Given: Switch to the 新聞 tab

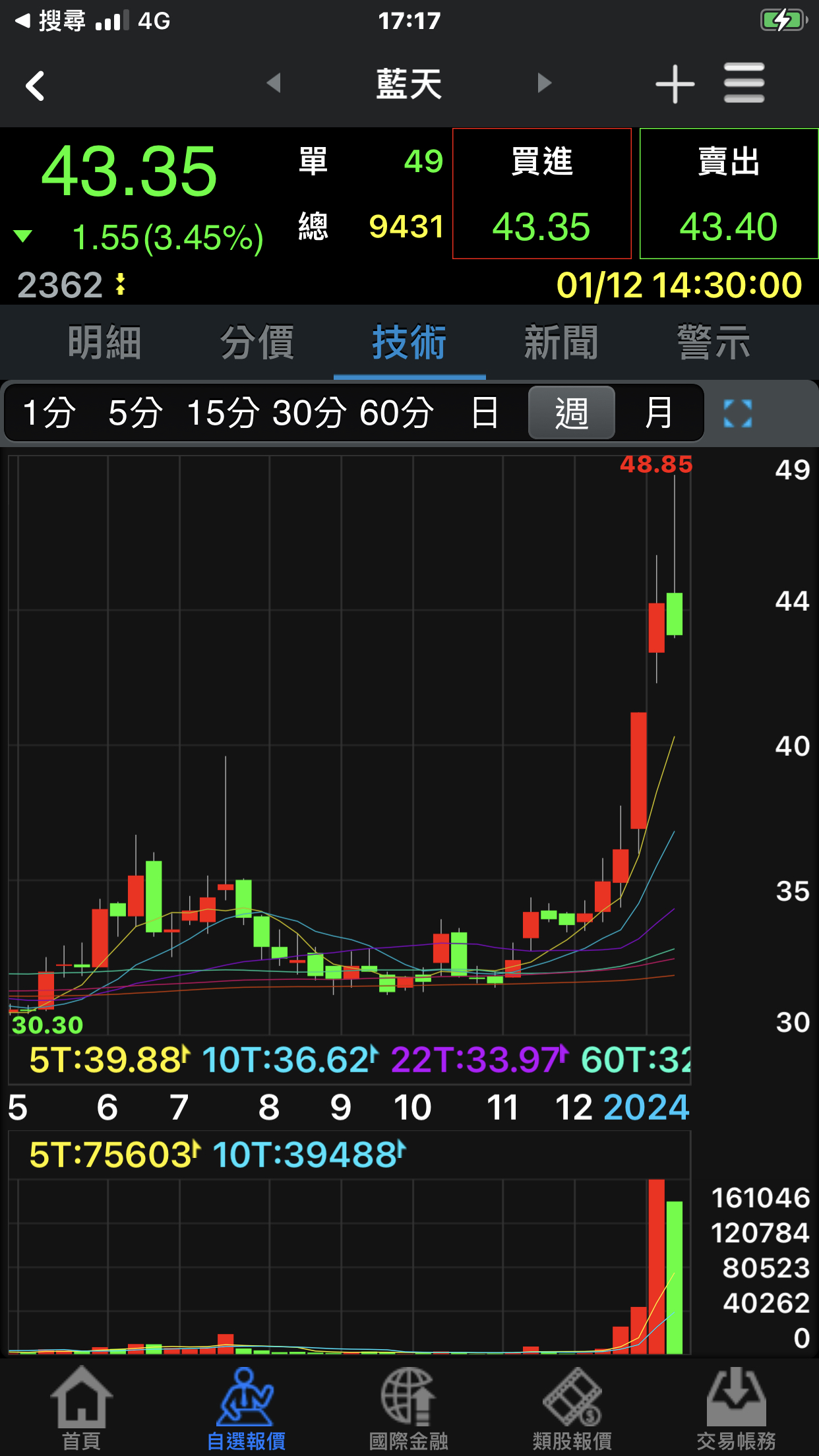Looking at the screenshot, I should tap(561, 343).
